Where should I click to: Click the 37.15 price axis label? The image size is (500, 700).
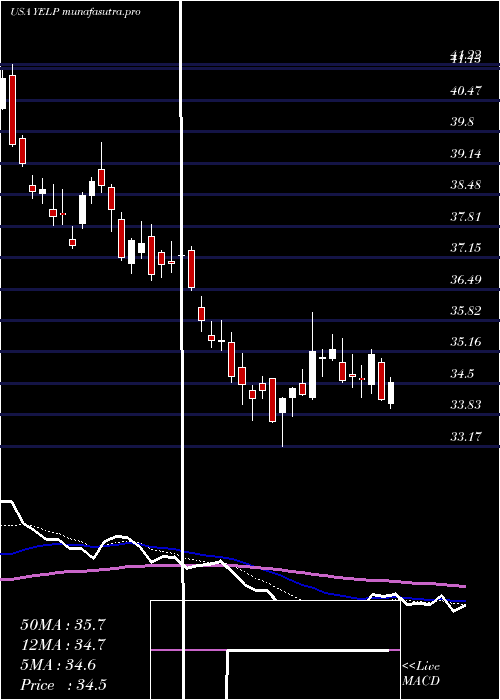pyautogui.click(x=466, y=248)
